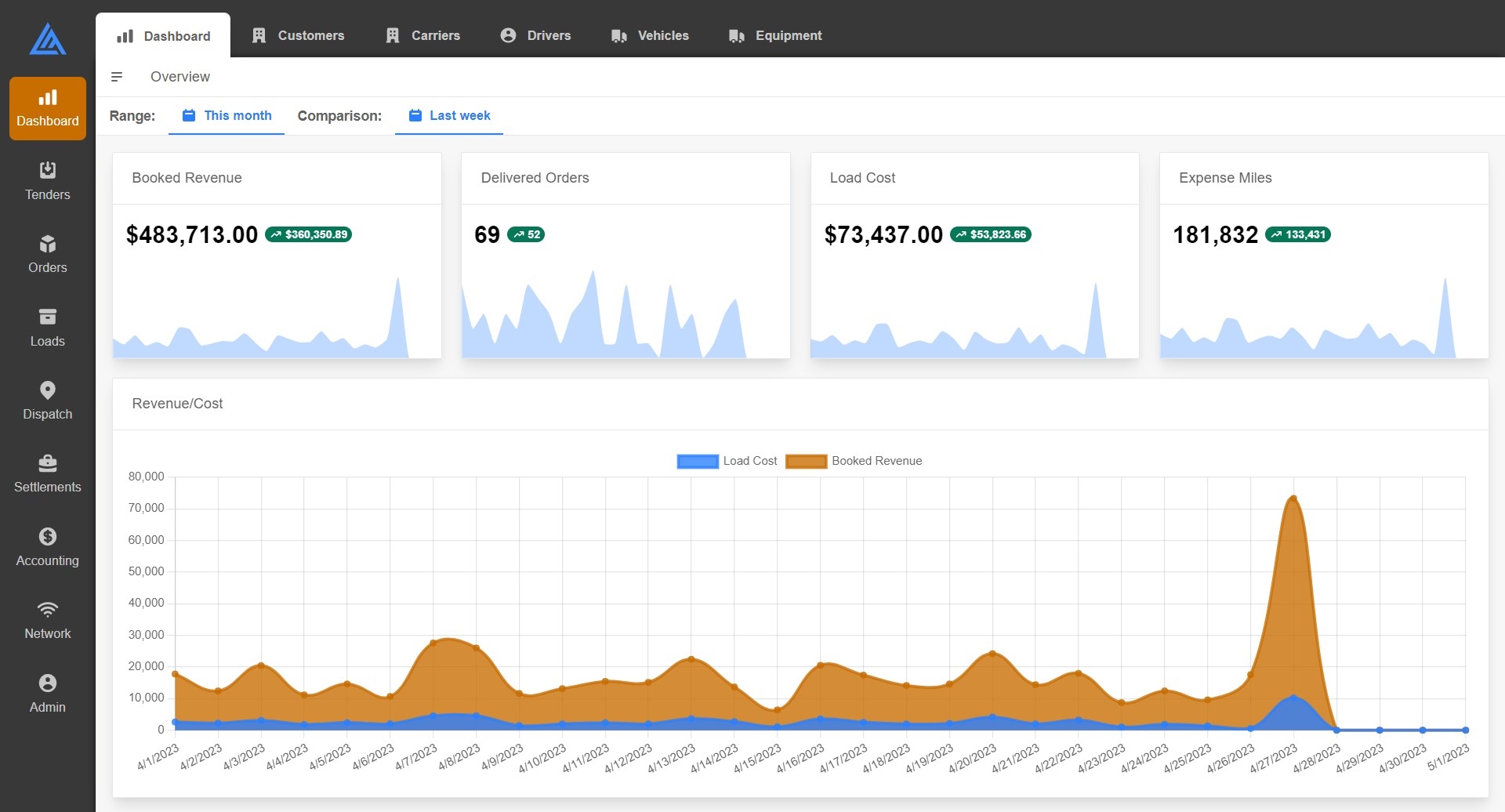Viewport: 1505px width, 812px height.
Task: Click the trend arrow in Load Cost badge
Action: click(961, 234)
